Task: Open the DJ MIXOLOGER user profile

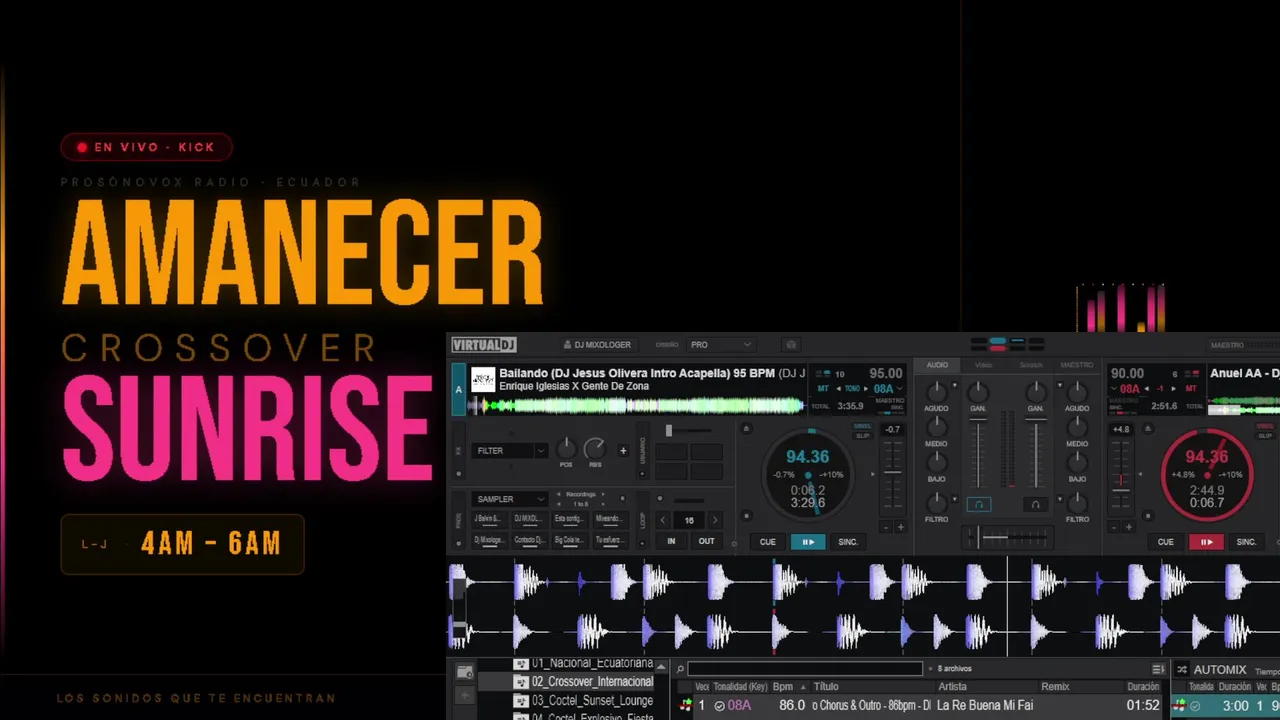Action: tap(597, 345)
